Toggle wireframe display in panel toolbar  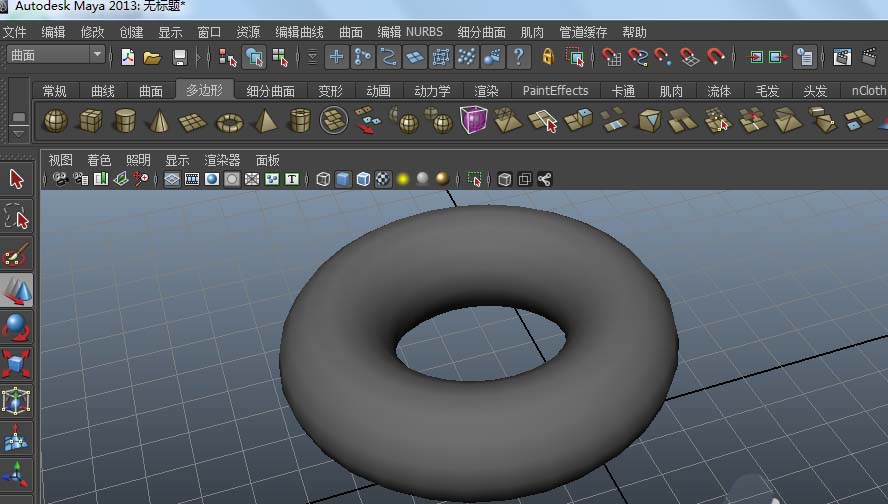pyautogui.click(x=323, y=180)
